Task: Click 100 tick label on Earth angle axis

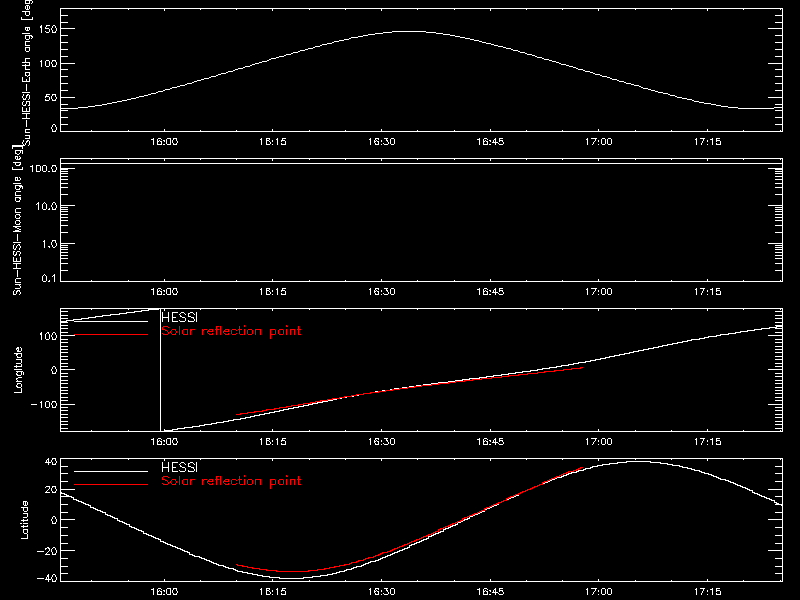Action: pos(47,64)
